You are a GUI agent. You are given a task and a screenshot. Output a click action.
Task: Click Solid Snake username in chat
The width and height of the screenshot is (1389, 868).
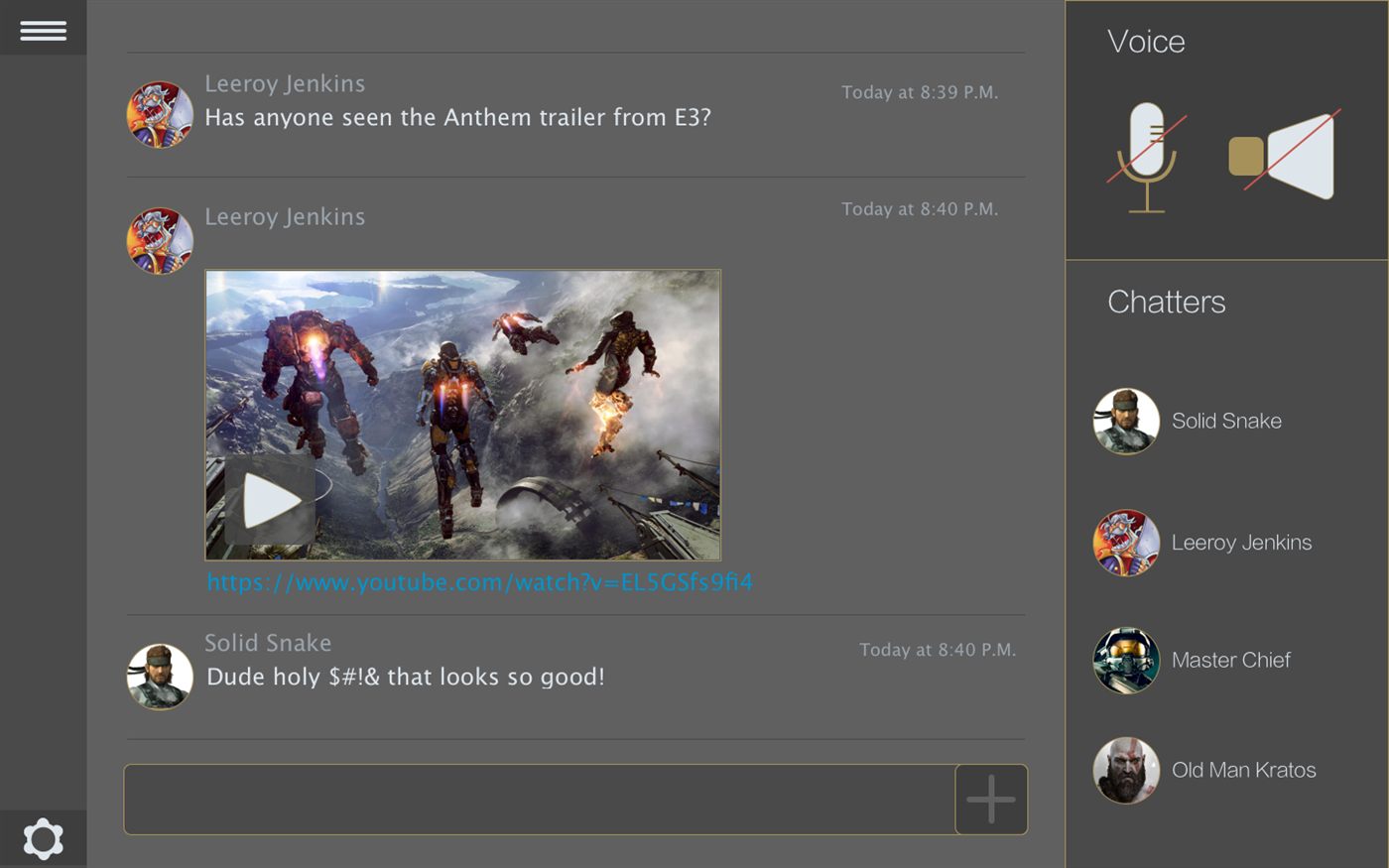pyautogui.click(x=268, y=643)
